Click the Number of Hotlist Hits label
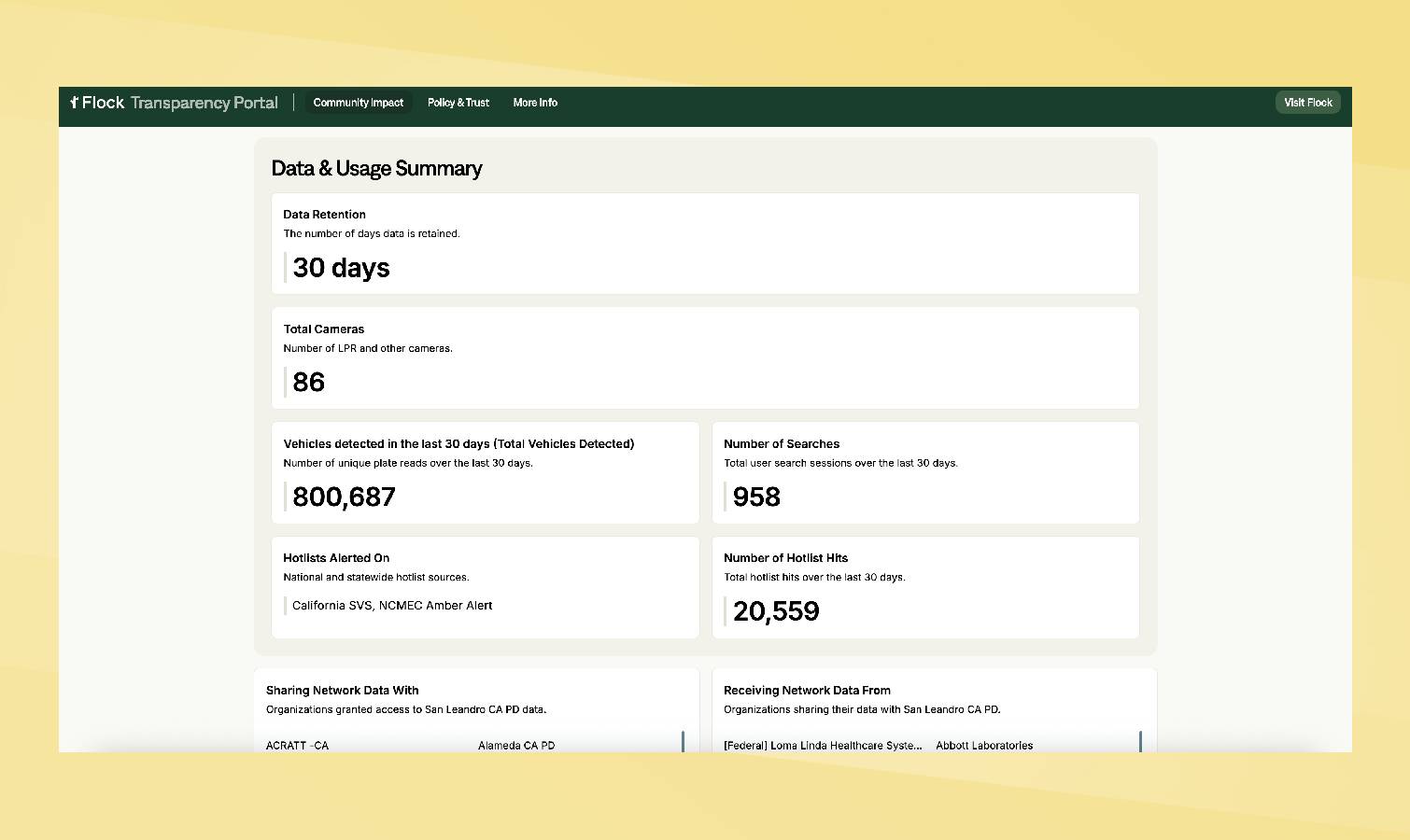 [786, 558]
